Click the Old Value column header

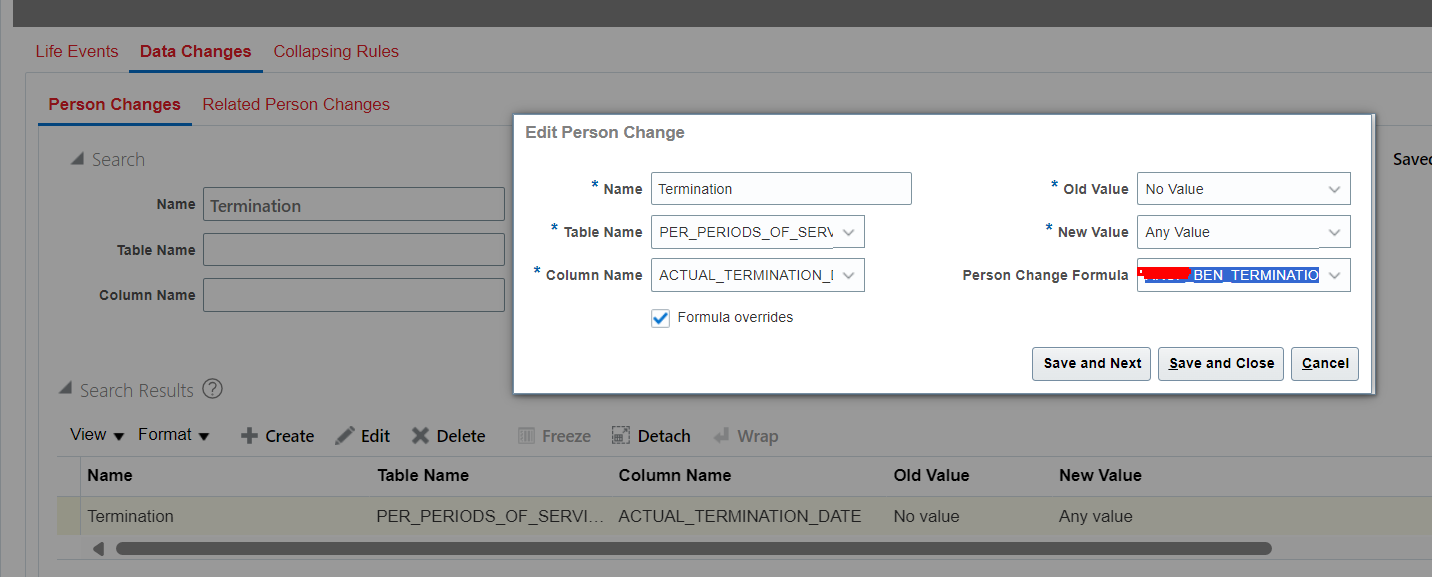pos(932,475)
